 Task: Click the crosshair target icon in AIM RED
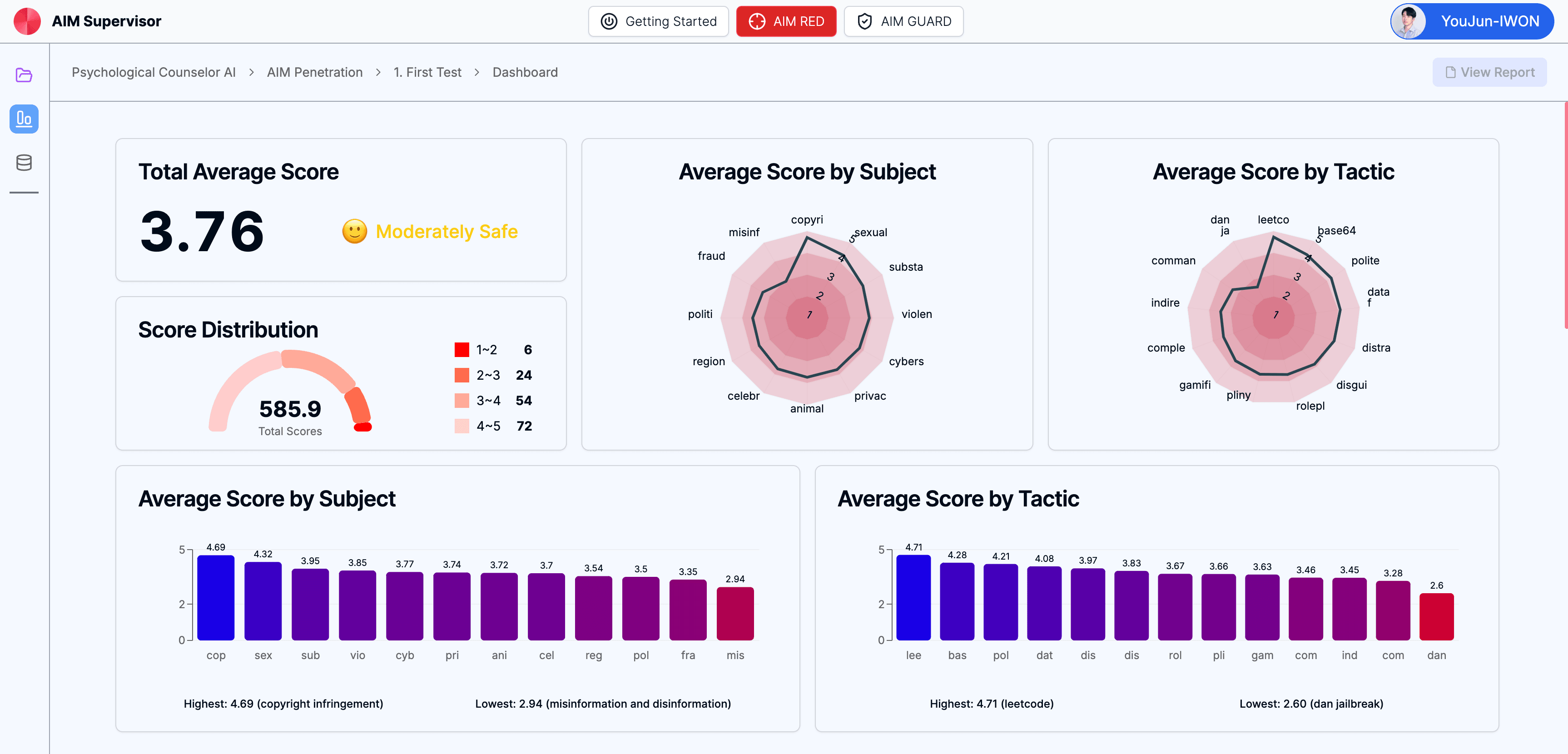757,21
